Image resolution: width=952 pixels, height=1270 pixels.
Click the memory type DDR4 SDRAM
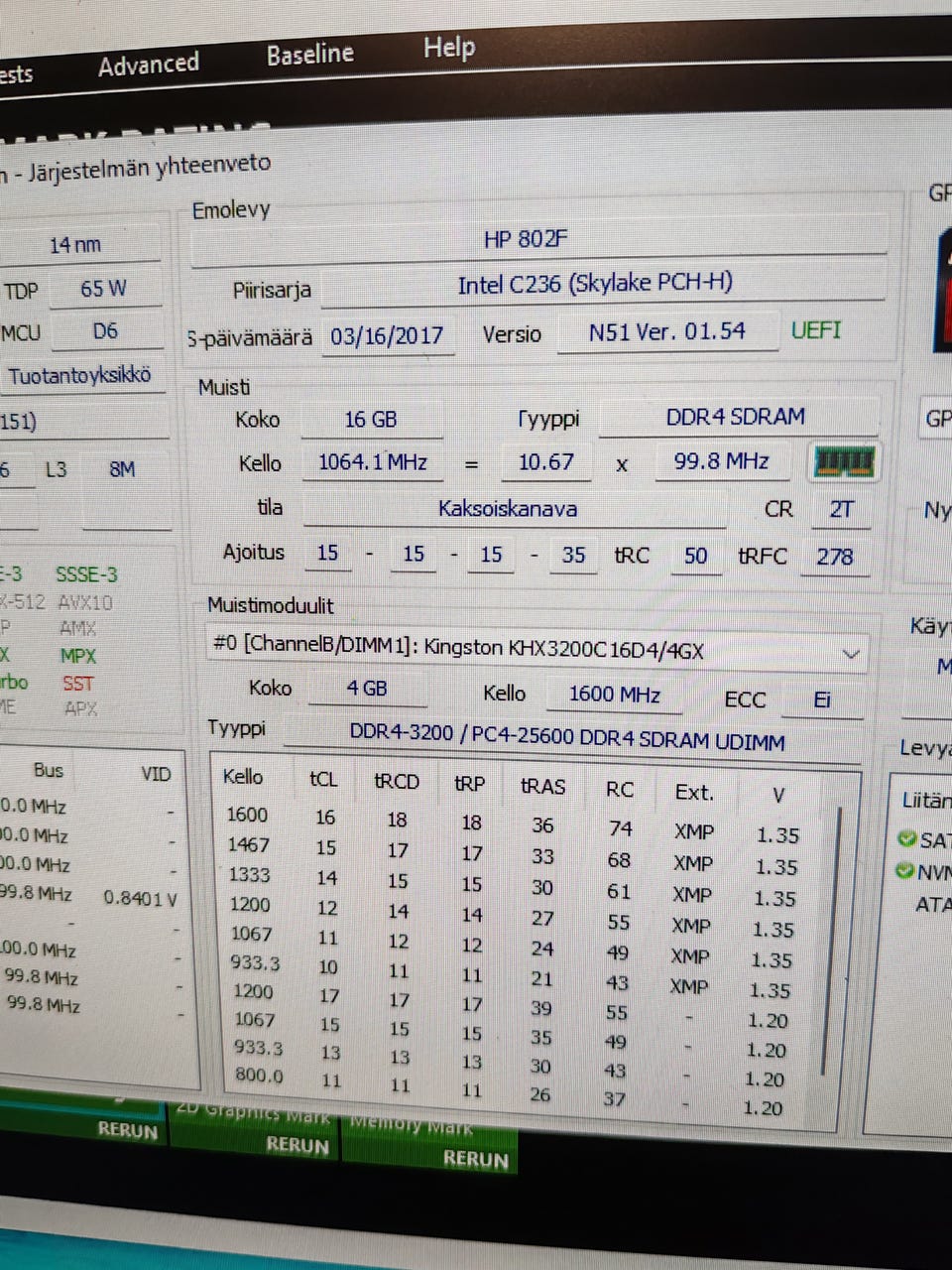737,417
